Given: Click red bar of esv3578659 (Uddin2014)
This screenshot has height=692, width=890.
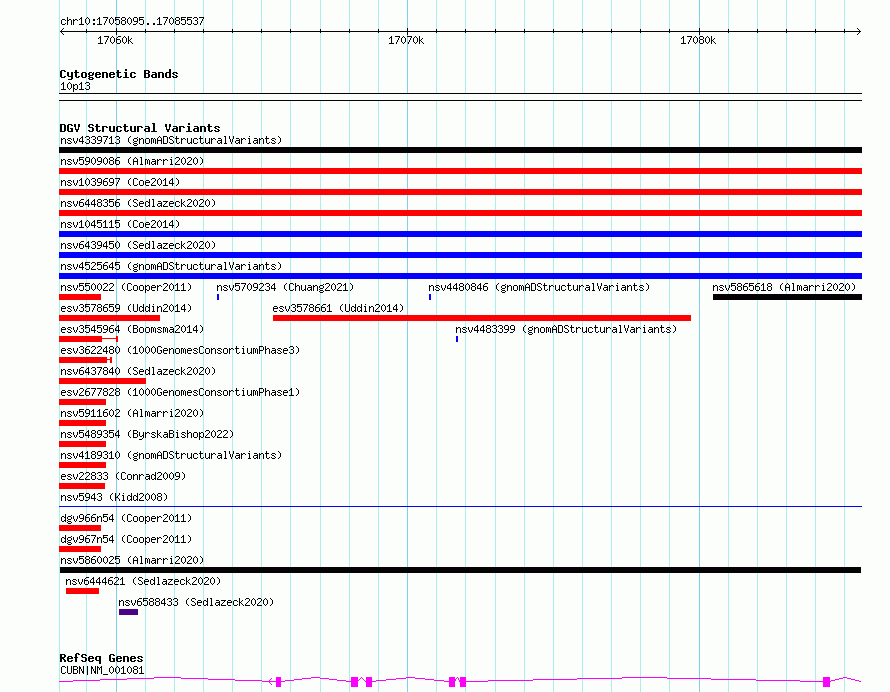Looking at the screenshot, I should coord(110,318).
